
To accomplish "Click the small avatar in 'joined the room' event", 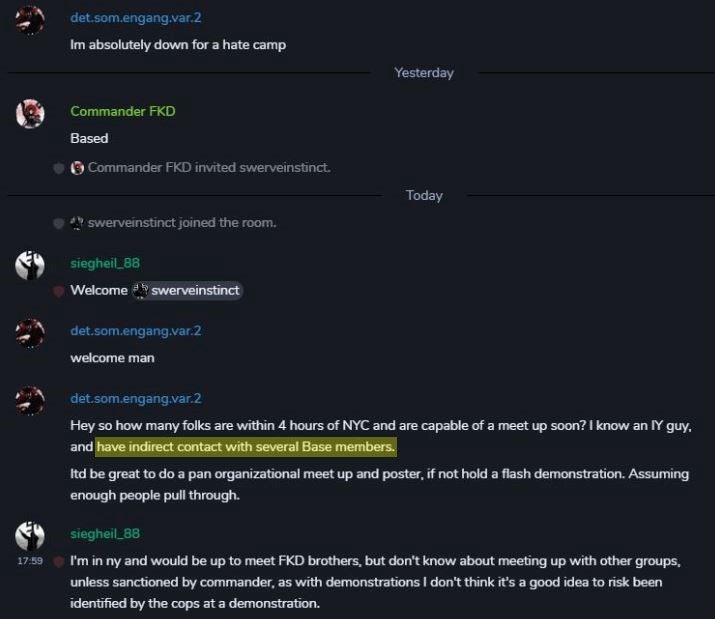I will point(77,223).
